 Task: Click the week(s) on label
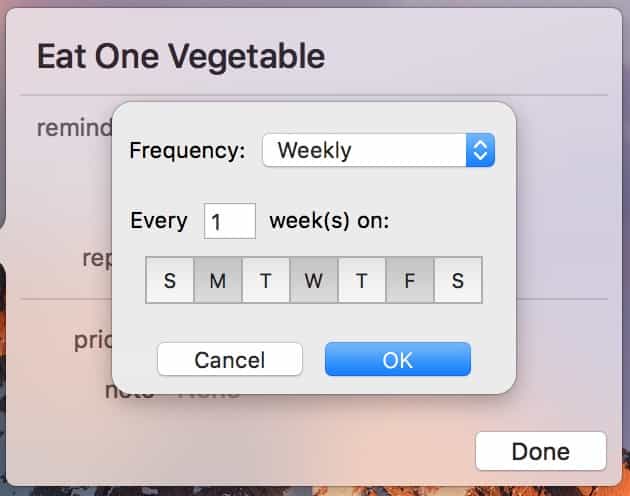(x=329, y=221)
